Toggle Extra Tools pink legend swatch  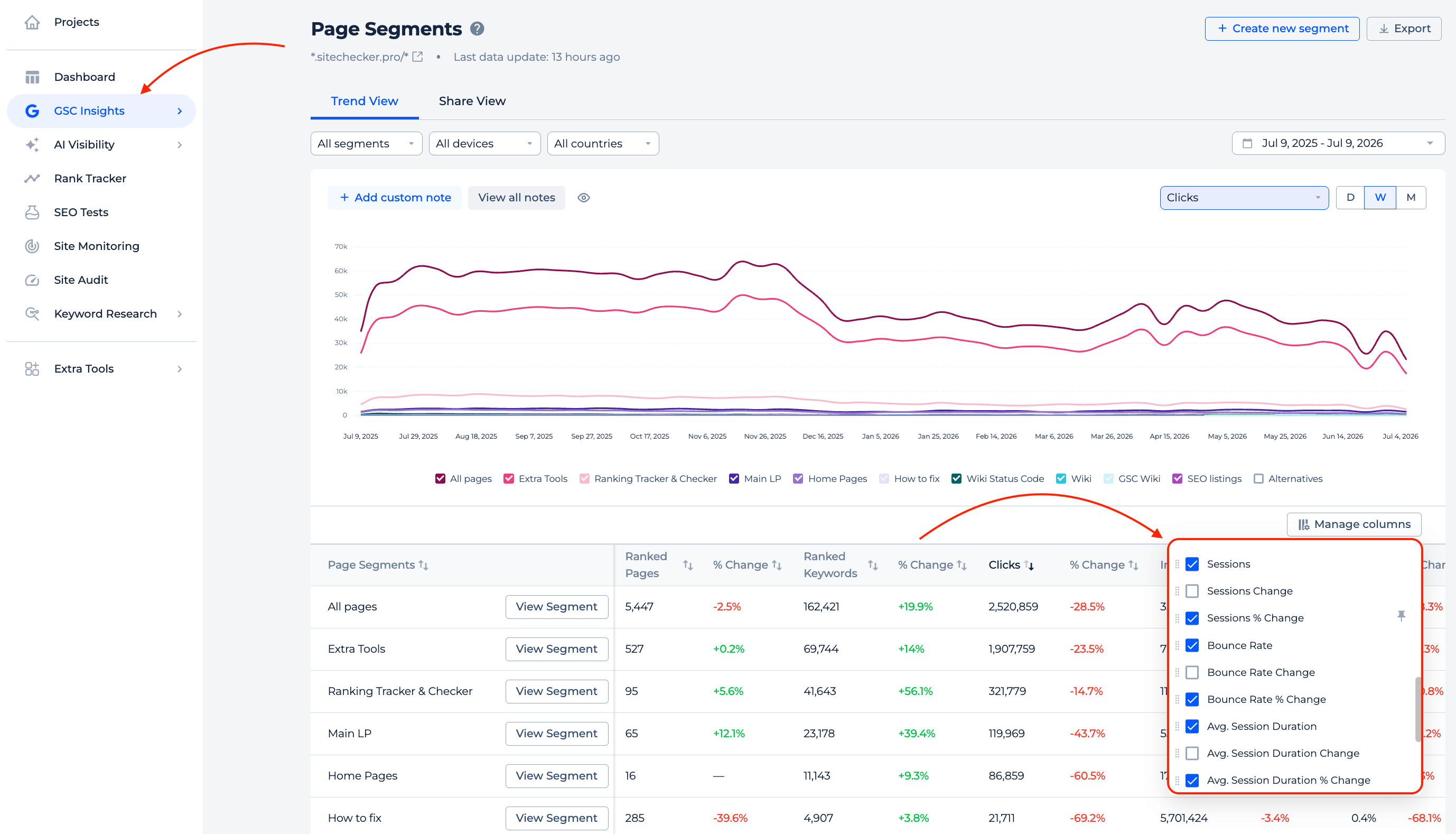click(508, 478)
